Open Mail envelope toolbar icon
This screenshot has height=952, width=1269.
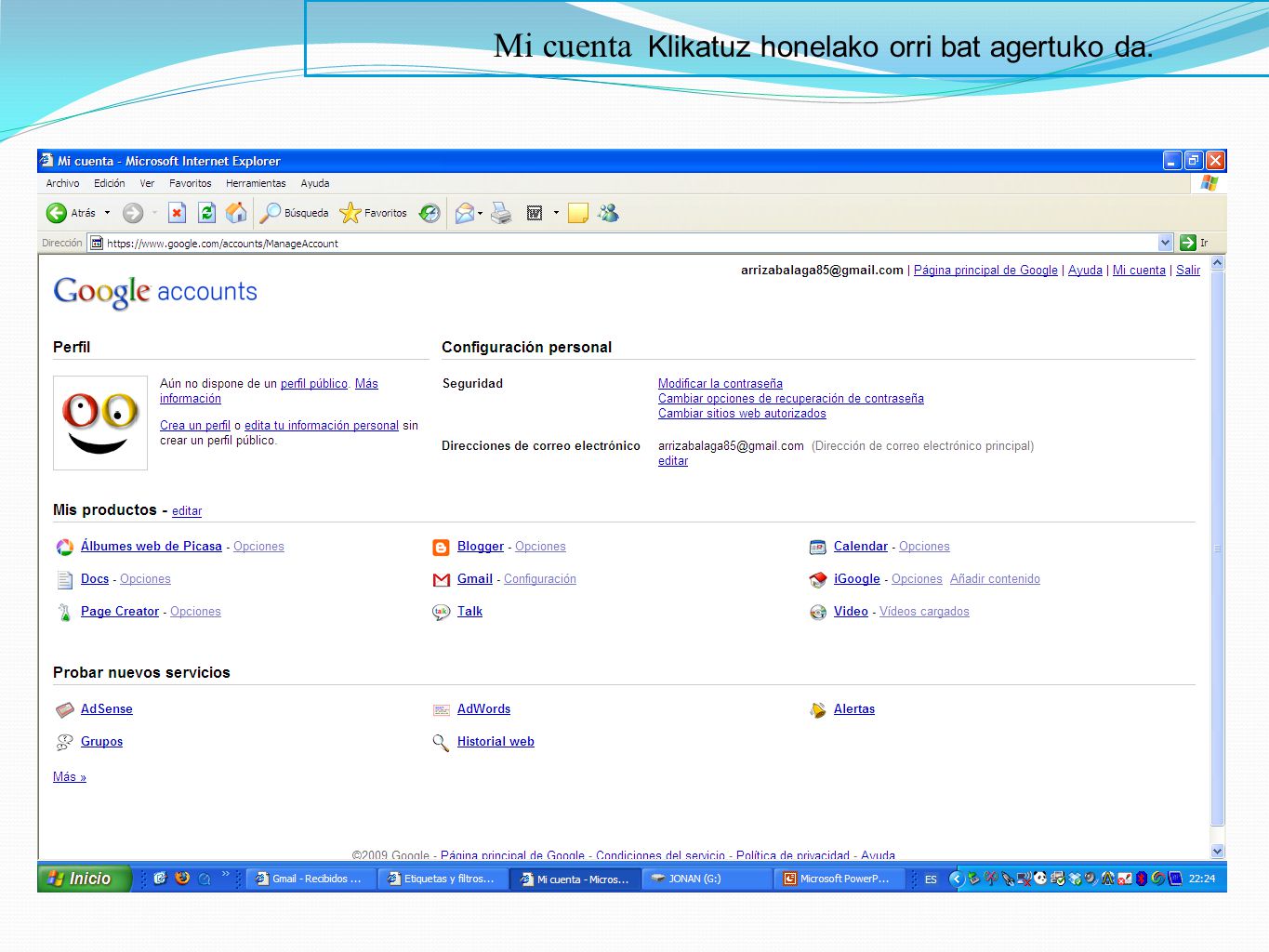click(464, 213)
